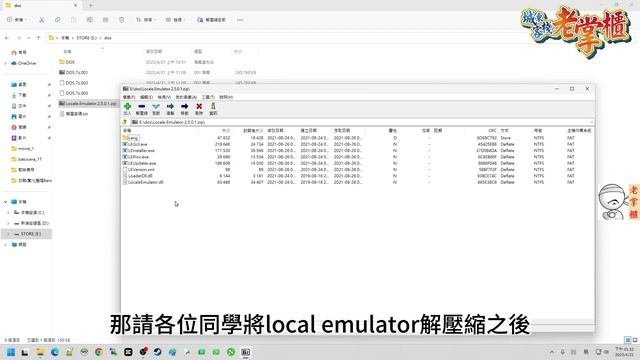Open Steam from the taskbar
This screenshot has width=640, height=360.
158,352
